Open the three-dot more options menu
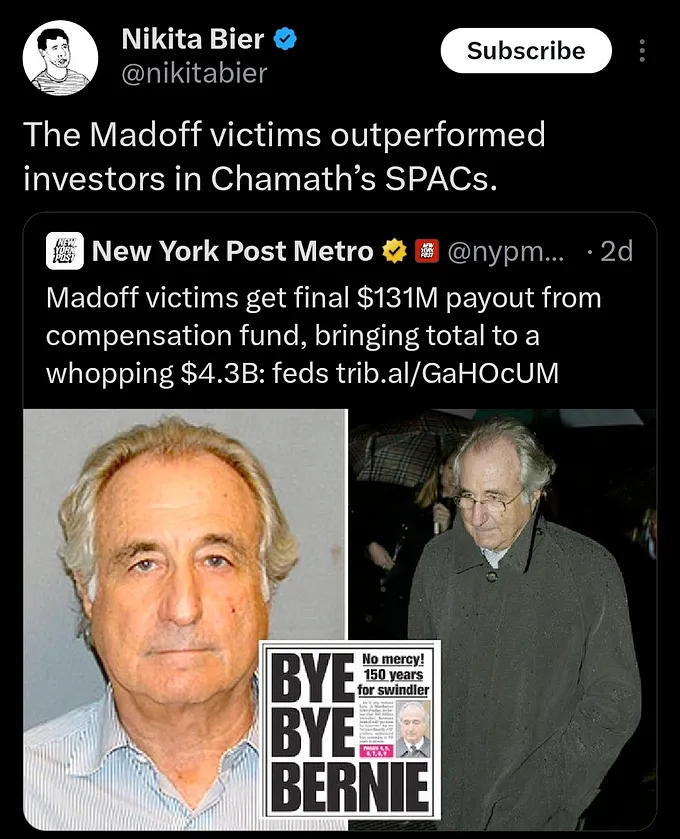The height and width of the screenshot is (839, 680). (x=642, y=50)
